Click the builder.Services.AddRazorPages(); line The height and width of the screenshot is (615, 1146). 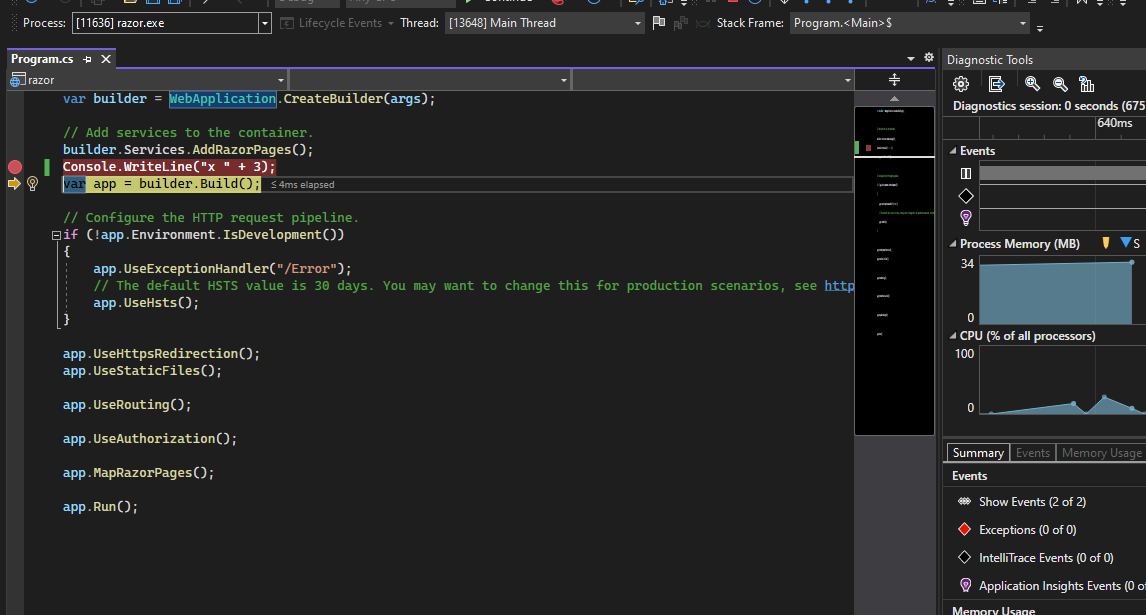pyautogui.click(x=188, y=150)
